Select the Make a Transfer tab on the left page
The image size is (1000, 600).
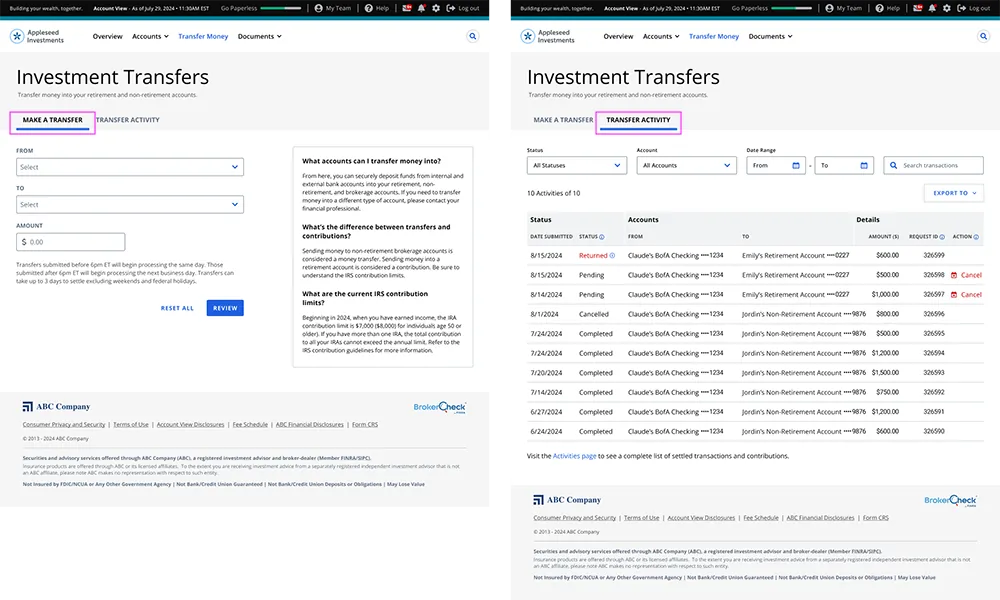(52, 120)
